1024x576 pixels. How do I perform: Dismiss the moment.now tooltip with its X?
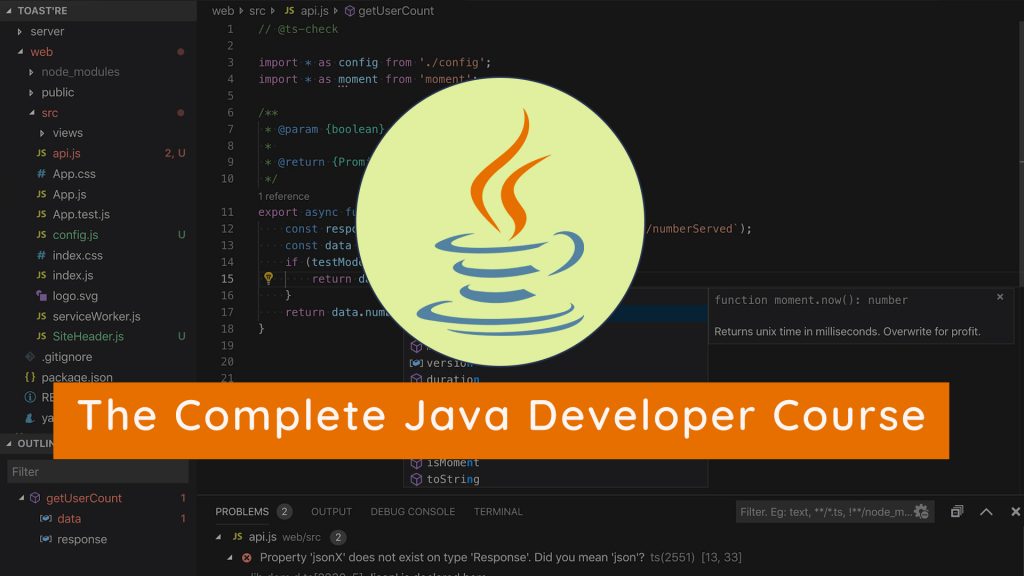point(1000,297)
